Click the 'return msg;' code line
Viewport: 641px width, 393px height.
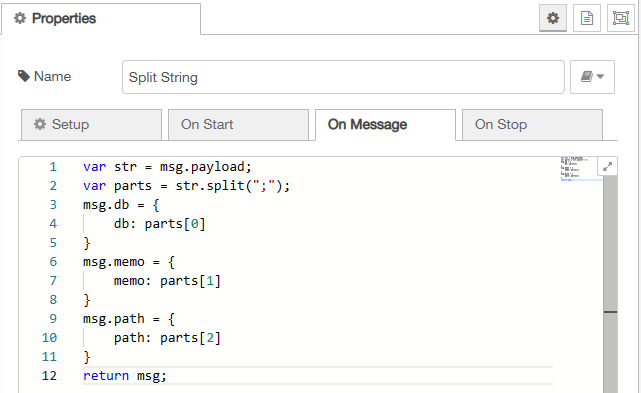[x=125, y=376]
